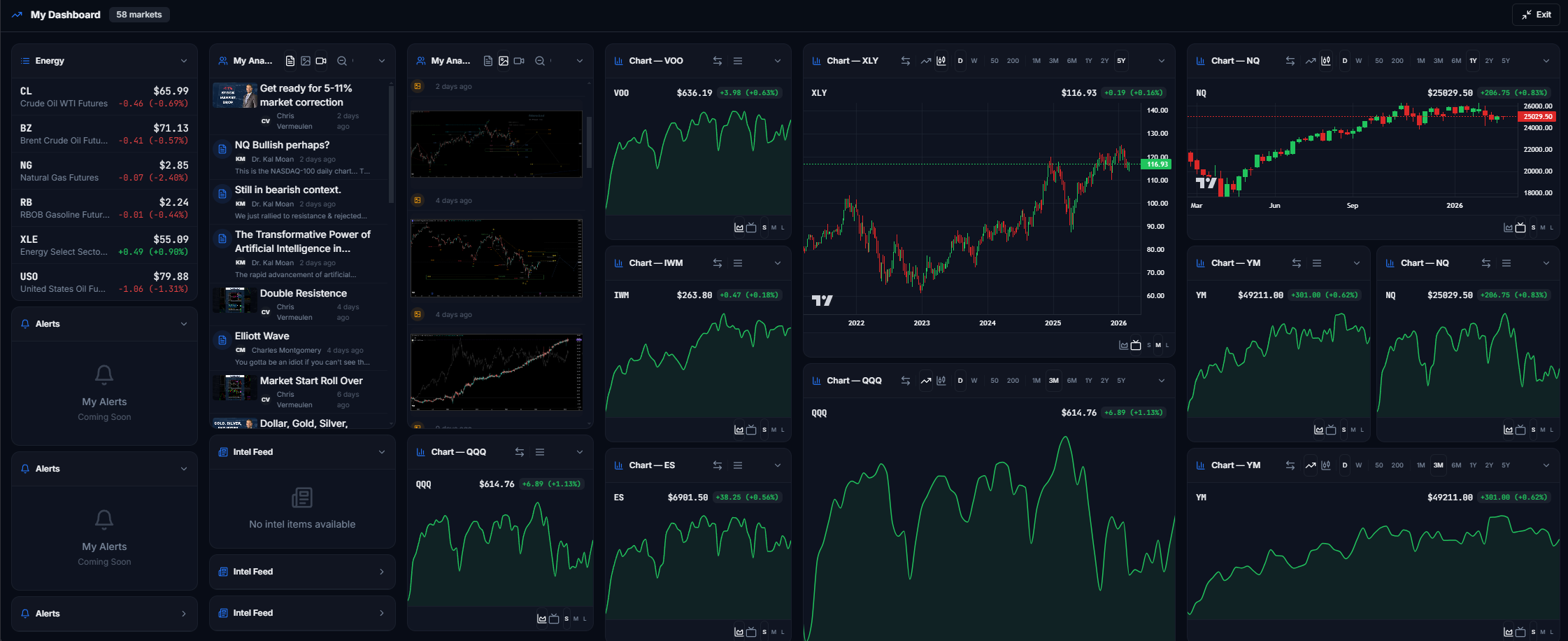Select the NG Natural Gas Futures row
1568x641 pixels.
coord(104,171)
